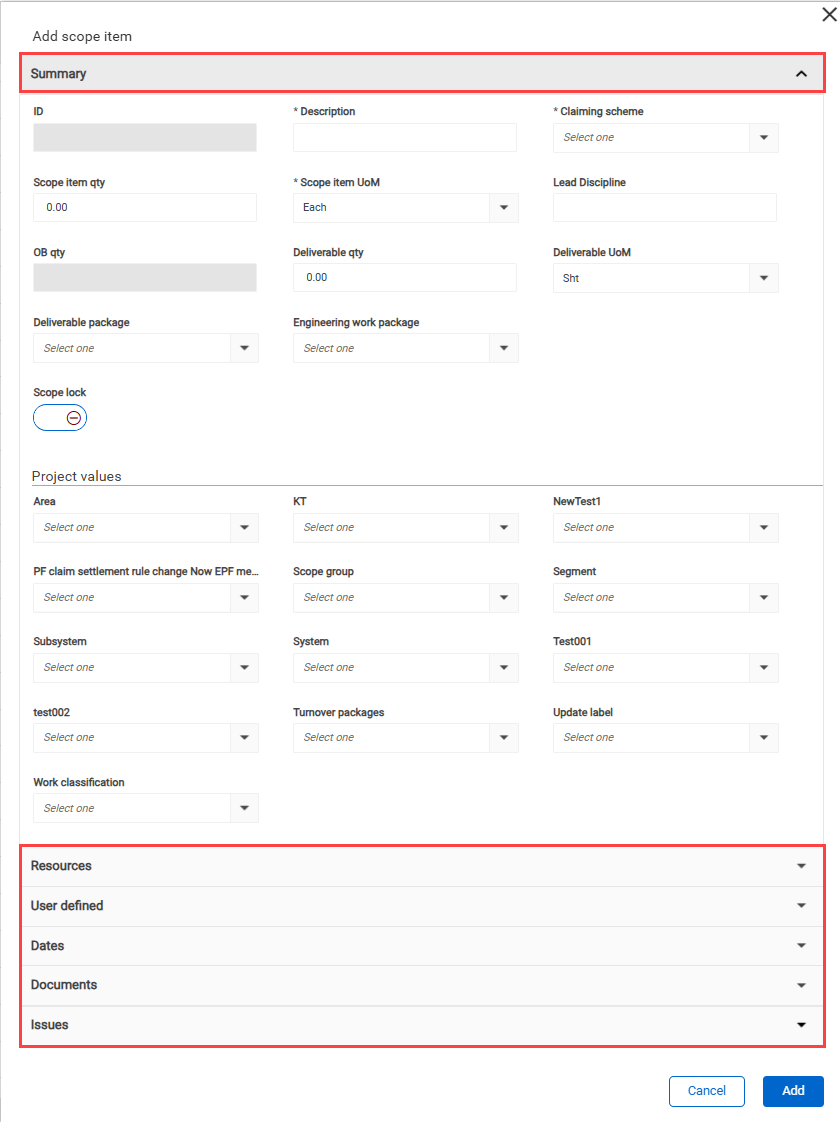The width and height of the screenshot is (840, 1122).
Task: Open the Work classification dropdown arrow
Action: pos(244,808)
